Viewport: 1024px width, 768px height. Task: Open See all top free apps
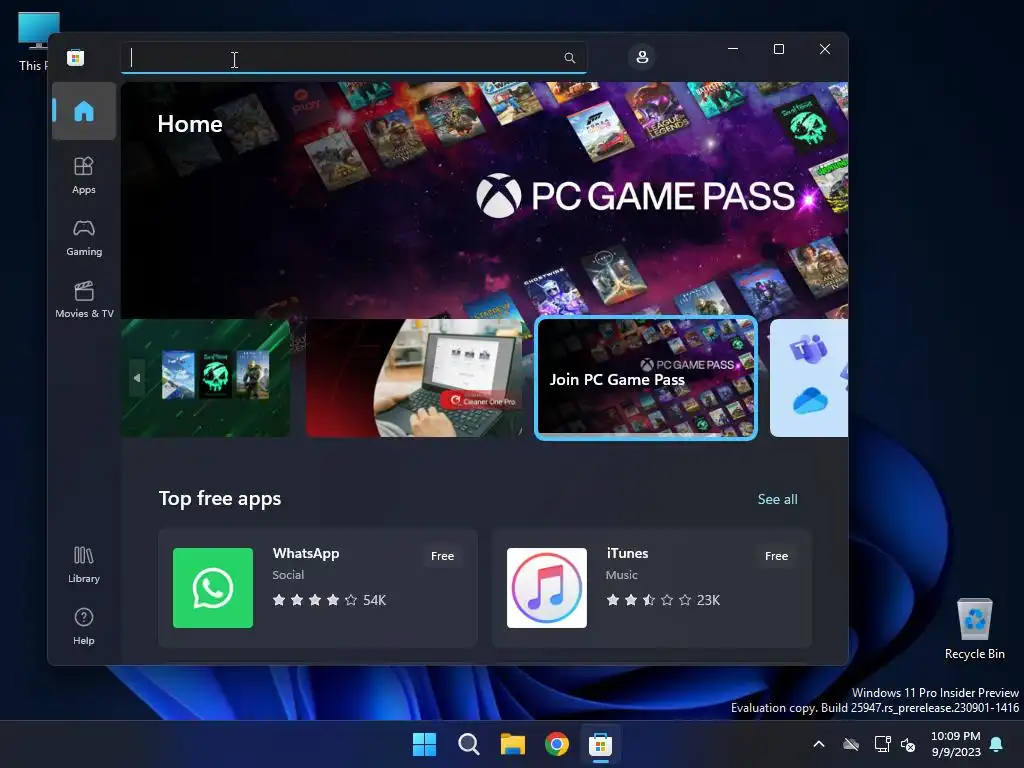tap(777, 499)
